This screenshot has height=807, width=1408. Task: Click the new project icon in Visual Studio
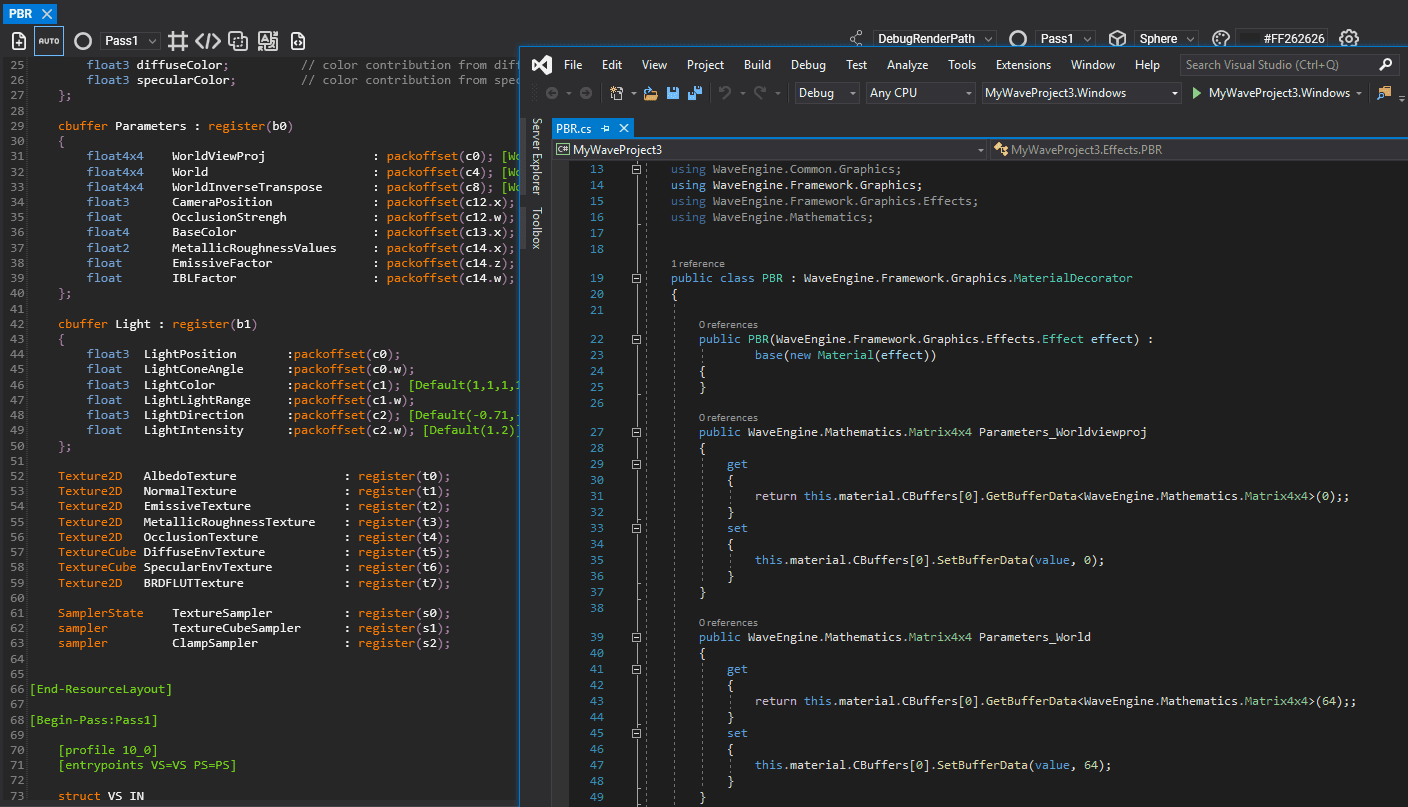pyautogui.click(x=617, y=93)
